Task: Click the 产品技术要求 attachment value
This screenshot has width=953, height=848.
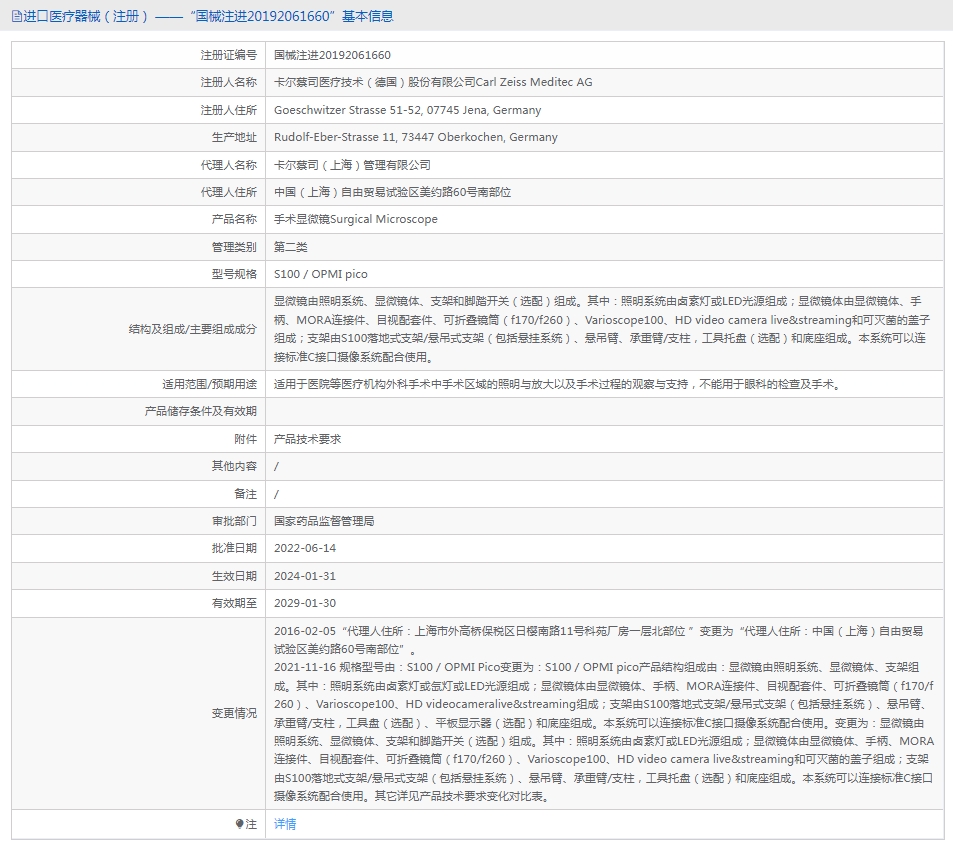Action: (308, 439)
